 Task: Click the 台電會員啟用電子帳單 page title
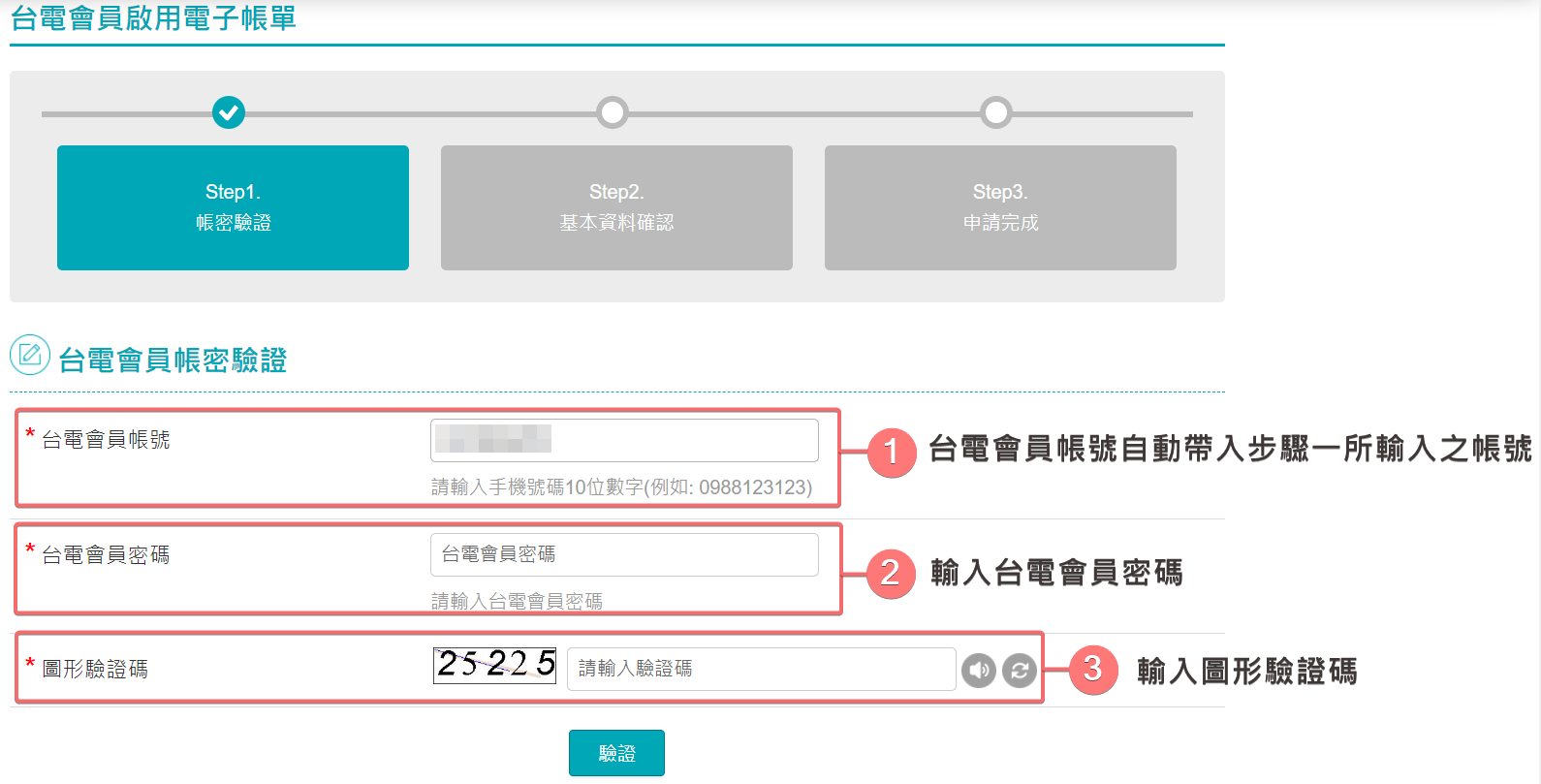(x=153, y=18)
